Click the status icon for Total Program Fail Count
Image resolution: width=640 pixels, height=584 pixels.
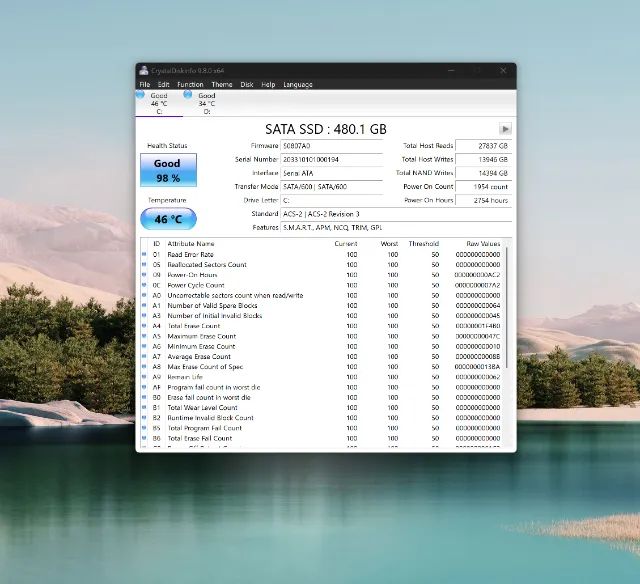[144, 428]
